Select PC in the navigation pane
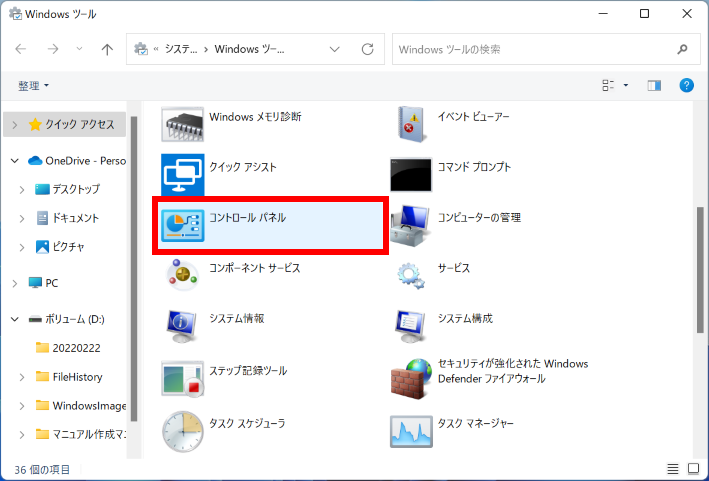This screenshot has height=481, width=709. (x=43, y=283)
